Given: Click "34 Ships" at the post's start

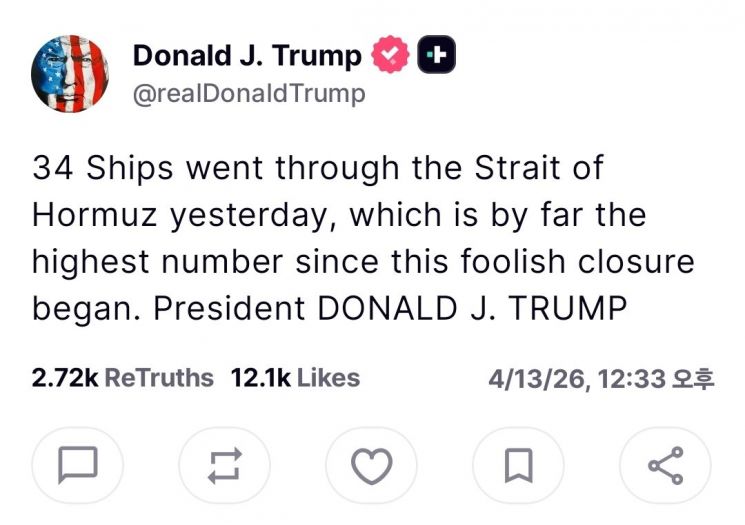Looking at the screenshot, I should [91, 167].
